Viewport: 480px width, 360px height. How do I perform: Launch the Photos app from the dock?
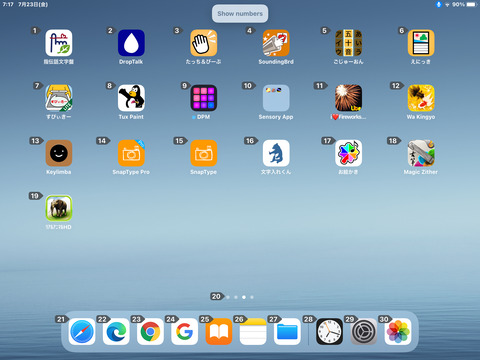(398, 332)
